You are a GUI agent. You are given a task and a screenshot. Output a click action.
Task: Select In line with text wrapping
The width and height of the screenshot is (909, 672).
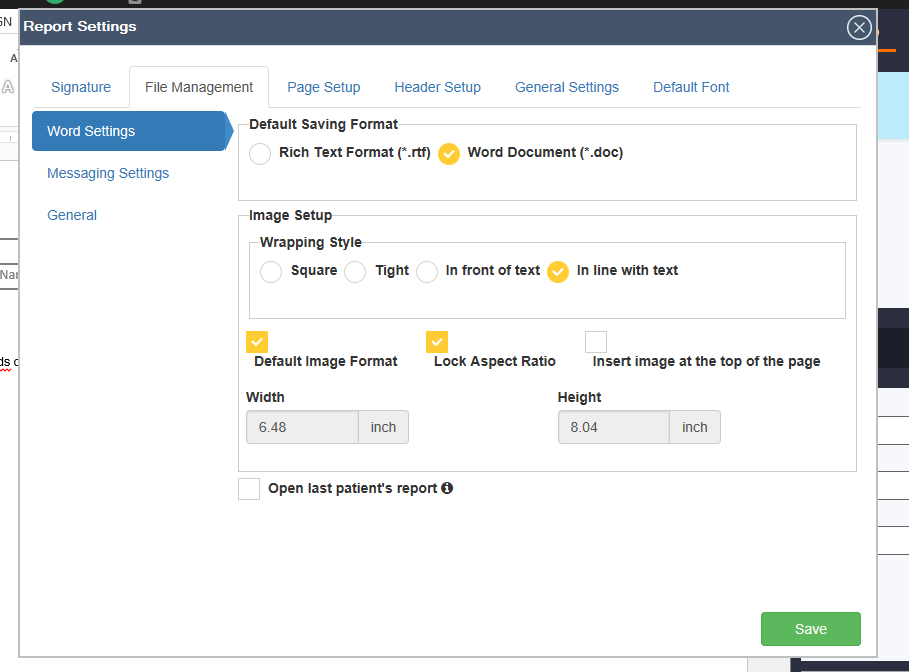(x=558, y=272)
